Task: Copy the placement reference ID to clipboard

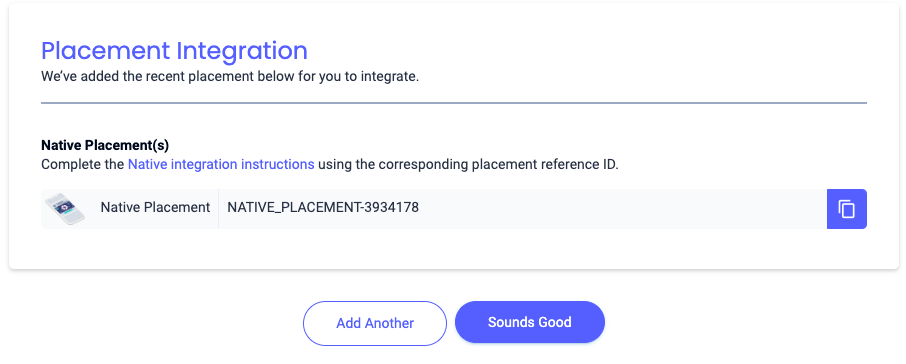Action: (846, 209)
